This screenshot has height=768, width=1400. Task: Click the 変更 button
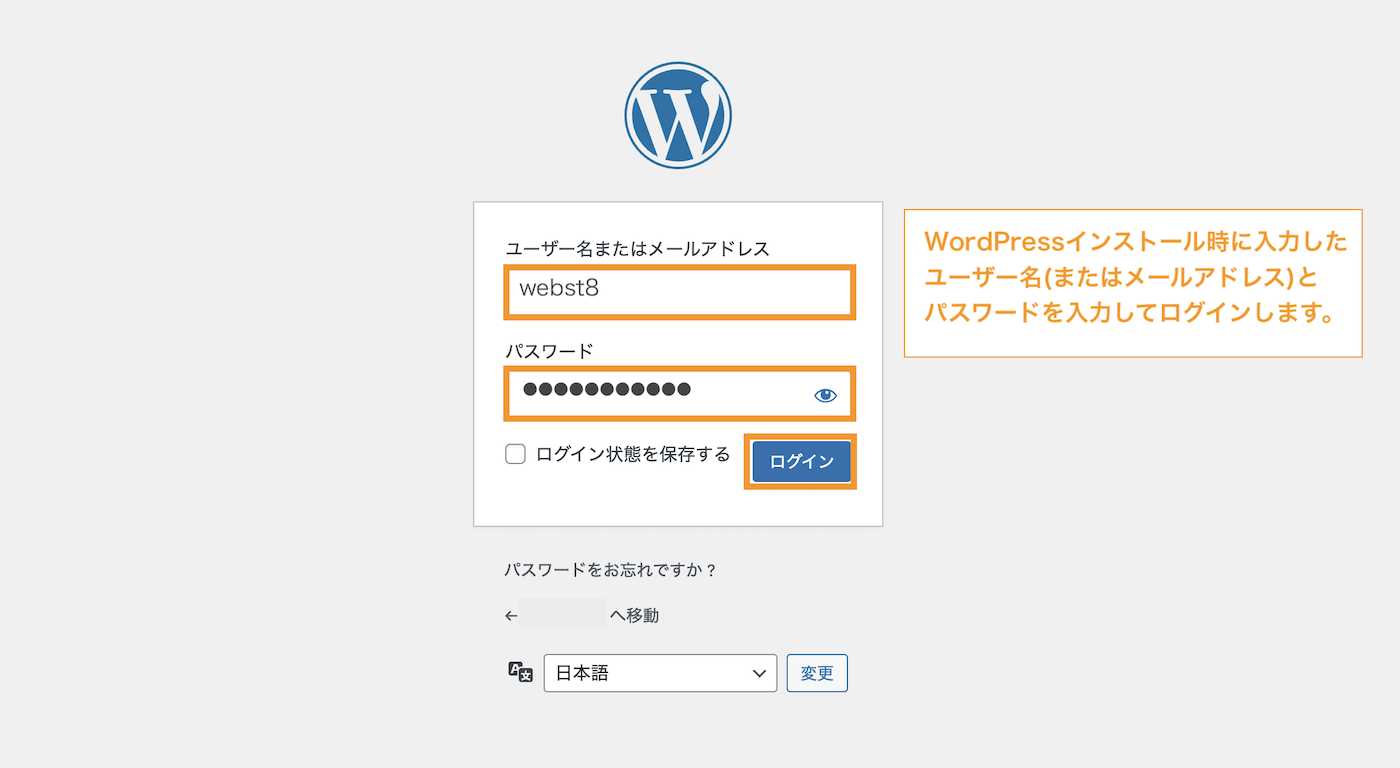click(817, 673)
